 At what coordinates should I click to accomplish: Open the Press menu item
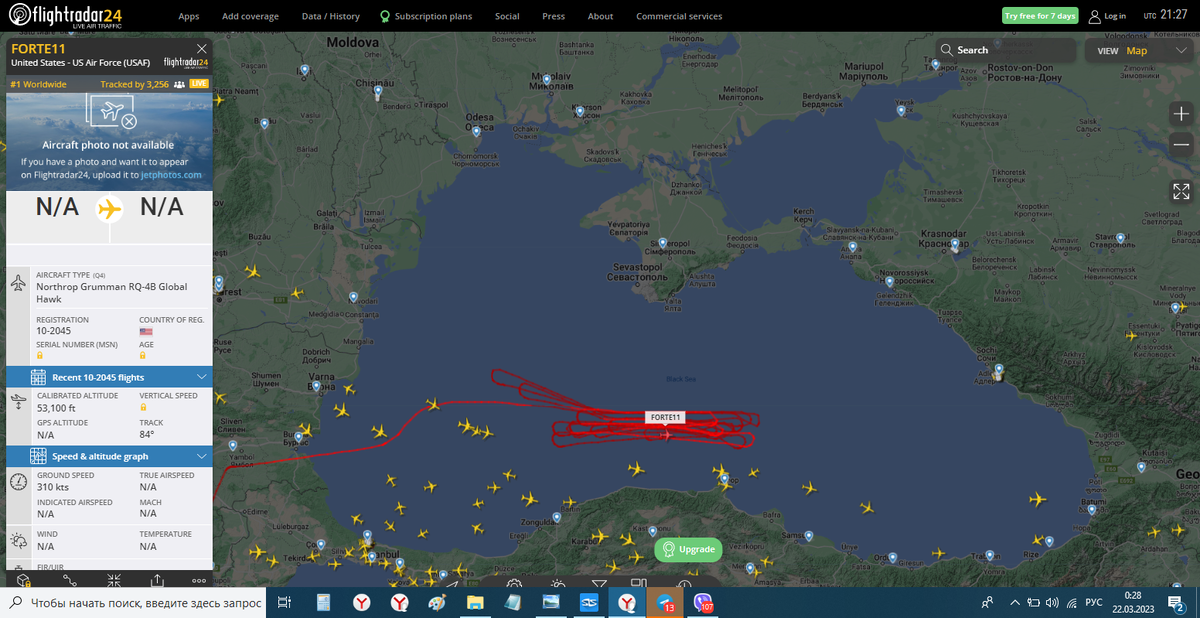tap(553, 16)
